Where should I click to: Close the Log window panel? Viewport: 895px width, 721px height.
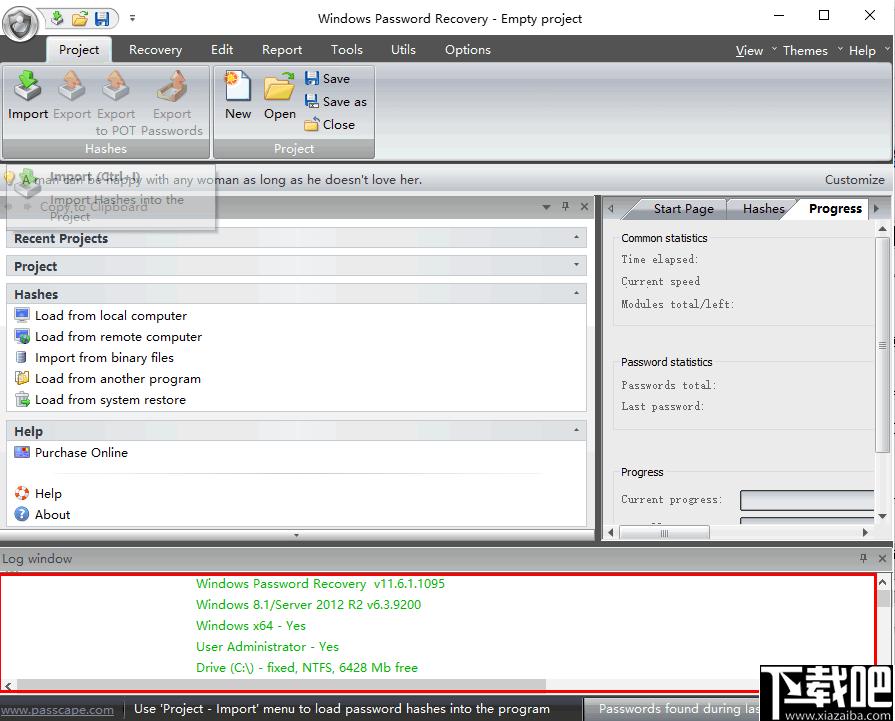tap(882, 558)
